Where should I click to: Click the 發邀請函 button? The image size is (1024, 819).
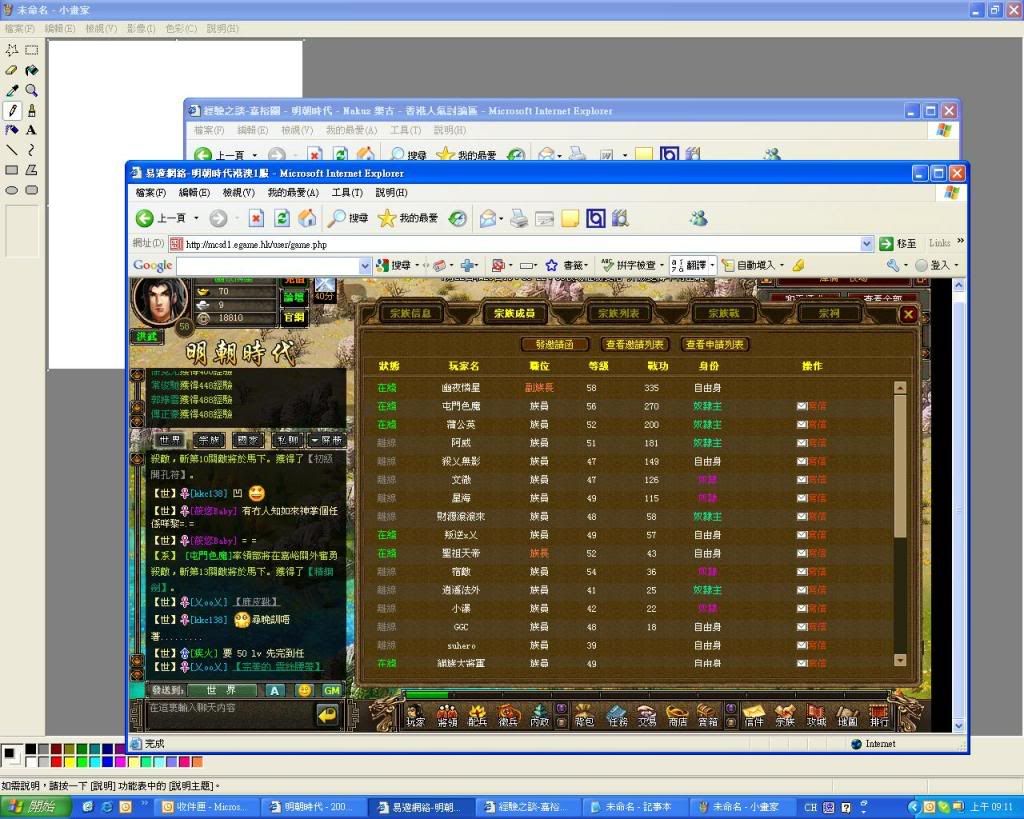coord(554,344)
